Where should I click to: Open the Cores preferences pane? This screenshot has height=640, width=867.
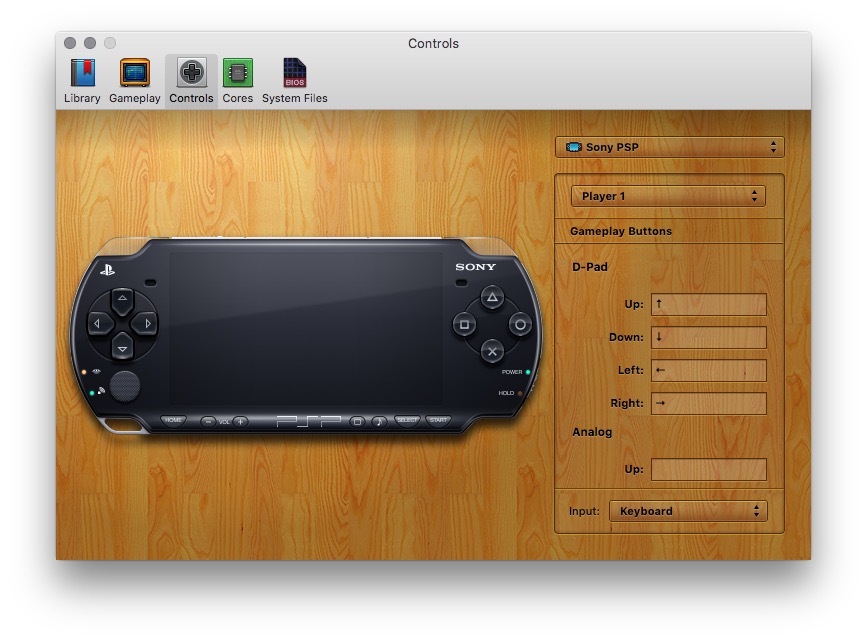tap(237, 80)
